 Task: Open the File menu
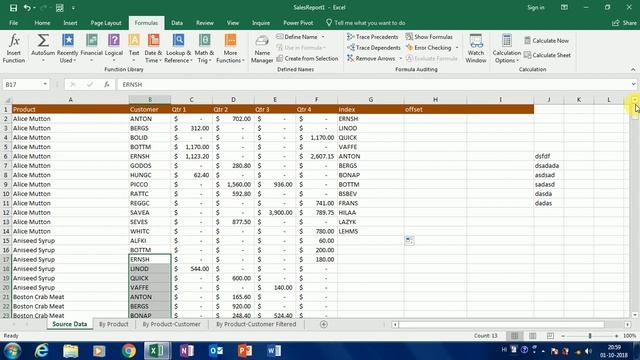13,23
